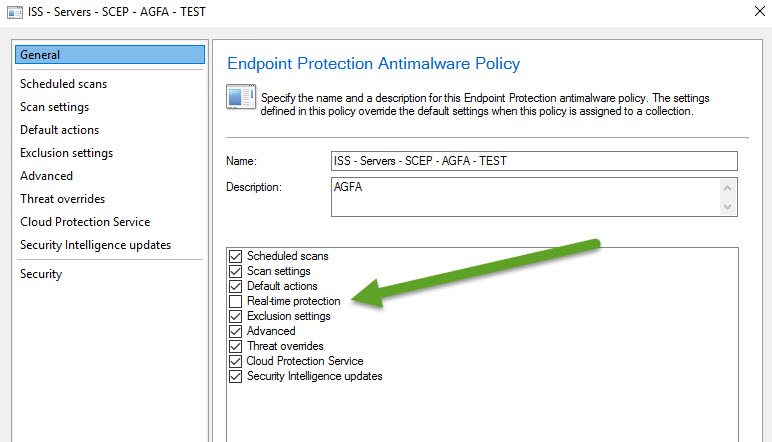772x442 pixels.
Task: Toggle the Advanced checkbox in list
Action: [236, 331]
